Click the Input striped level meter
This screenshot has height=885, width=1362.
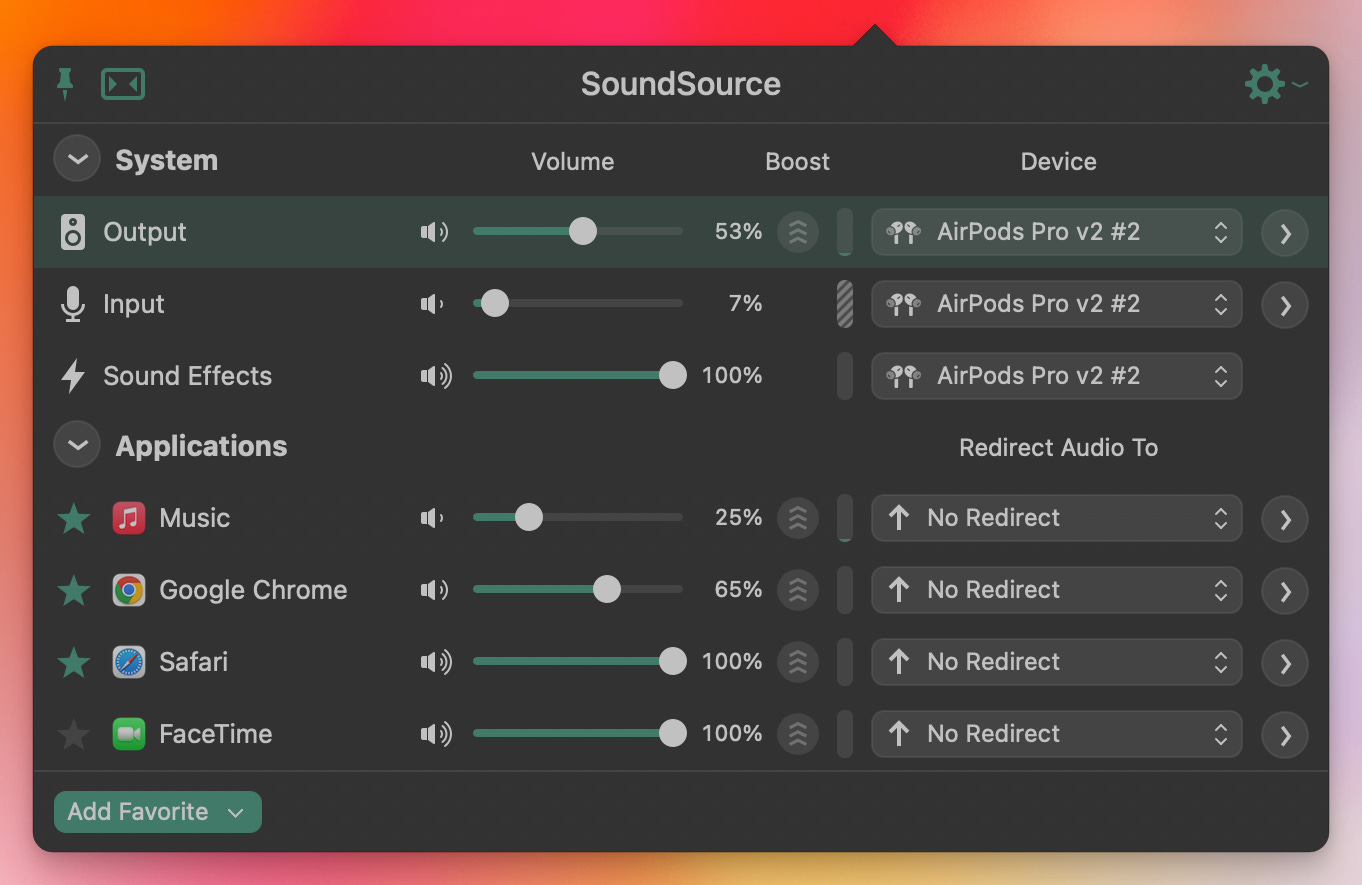point(845,304)
